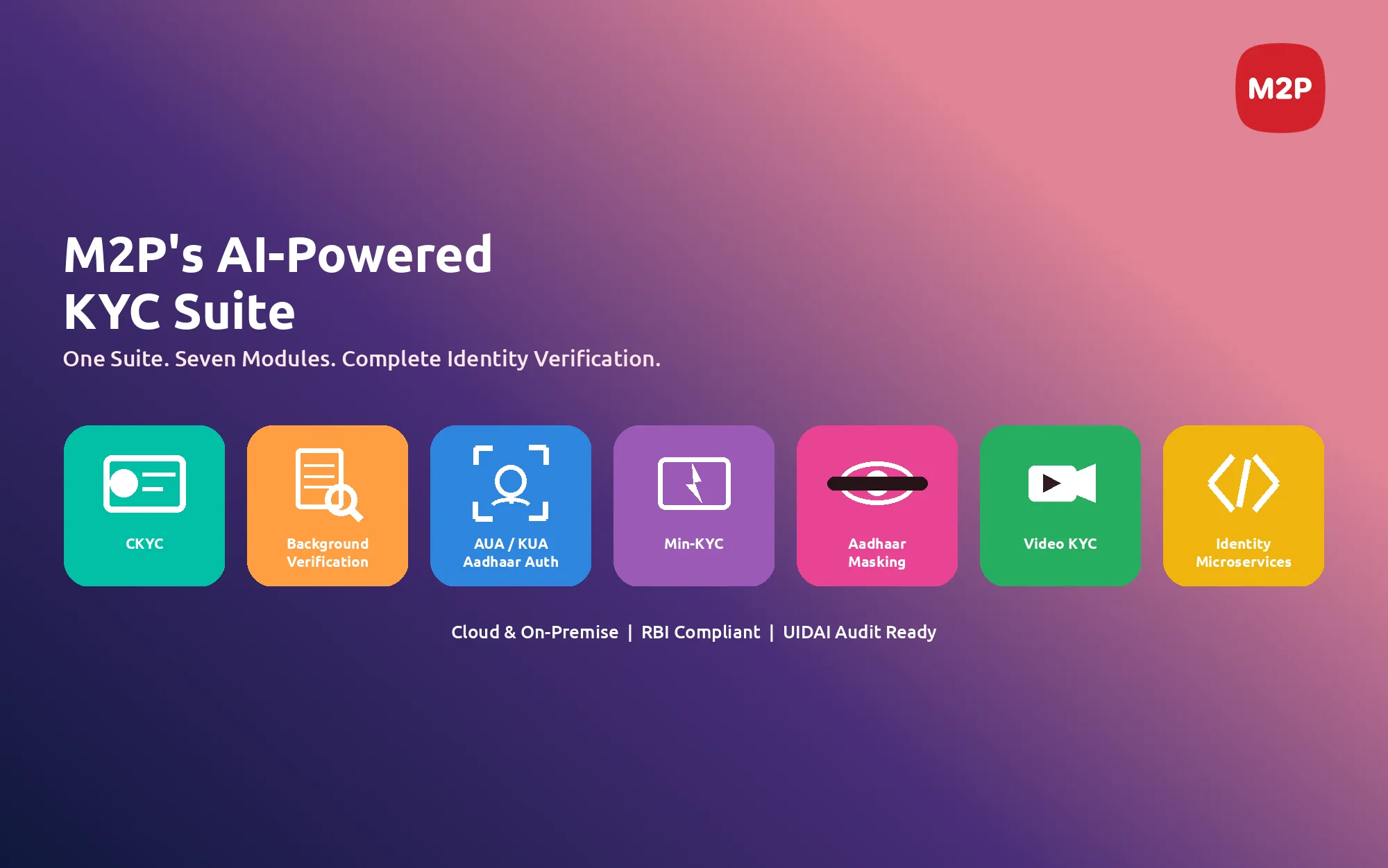Image resolution: width=1388 pixels, height=868 pixels.
Task: Select the CKYC ID card icon
Action: [x=144, y=484]
